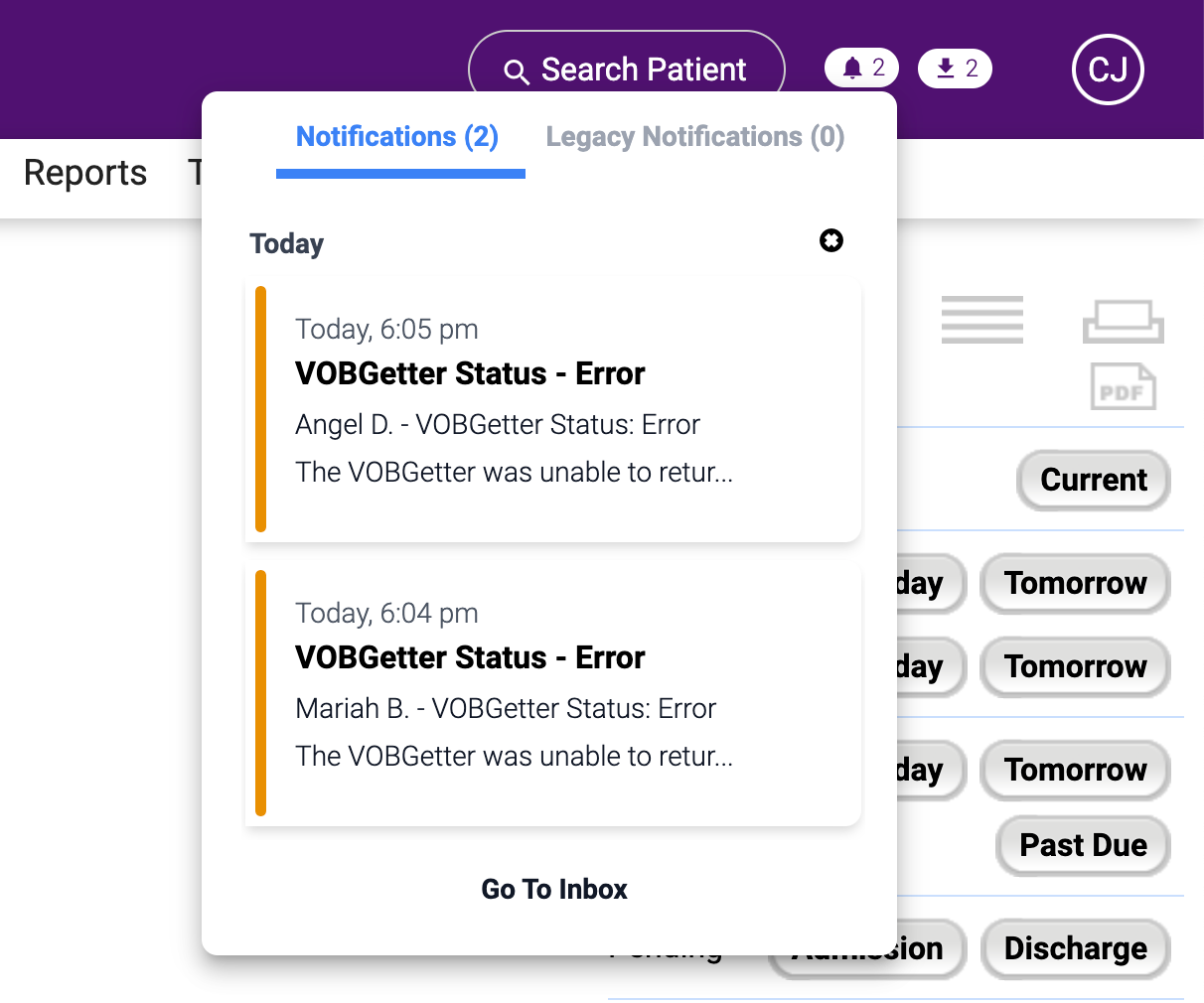Screen dimensions: 1204x1003
Task: Click the third Tomorrow button above Past Due
Action: (x=1075, y=770)
